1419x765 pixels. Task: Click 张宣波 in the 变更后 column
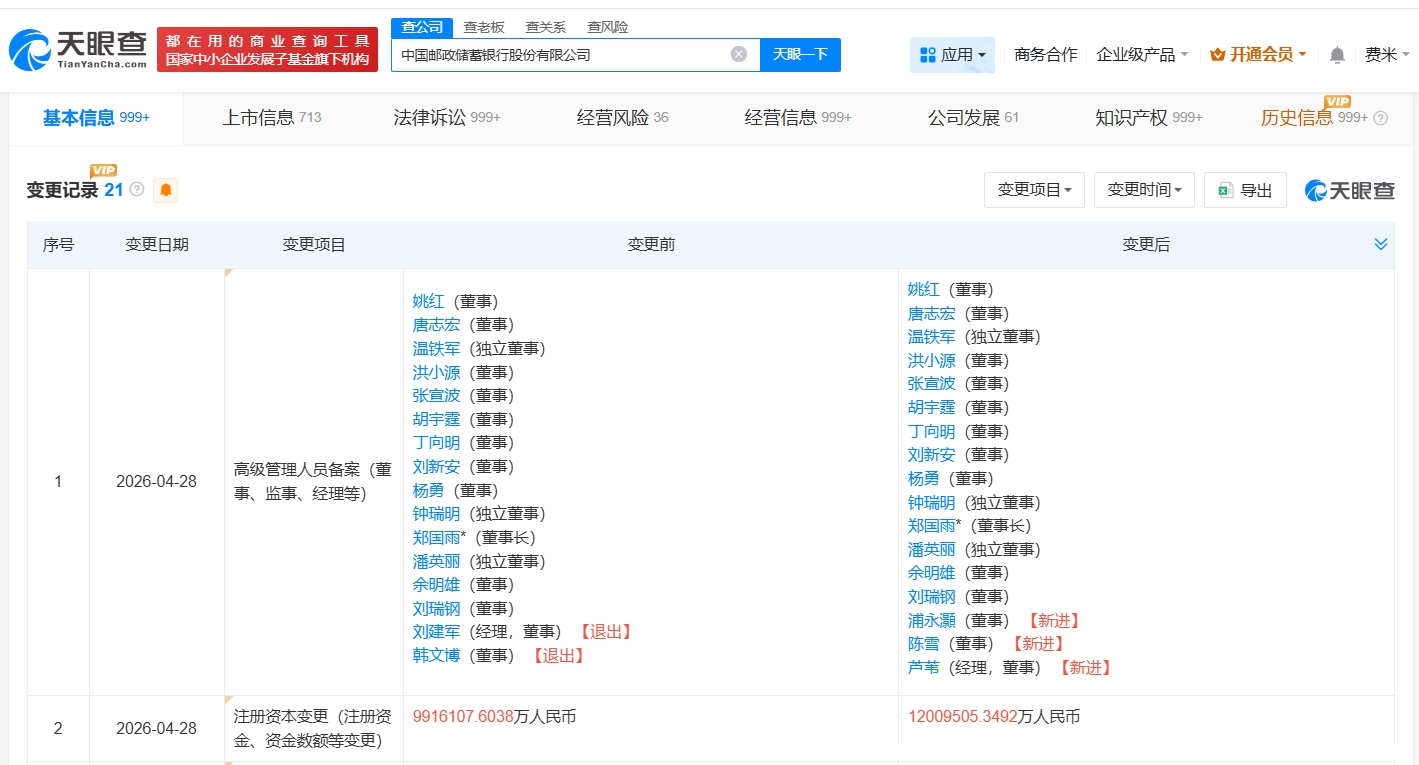[x=932, y=384]
